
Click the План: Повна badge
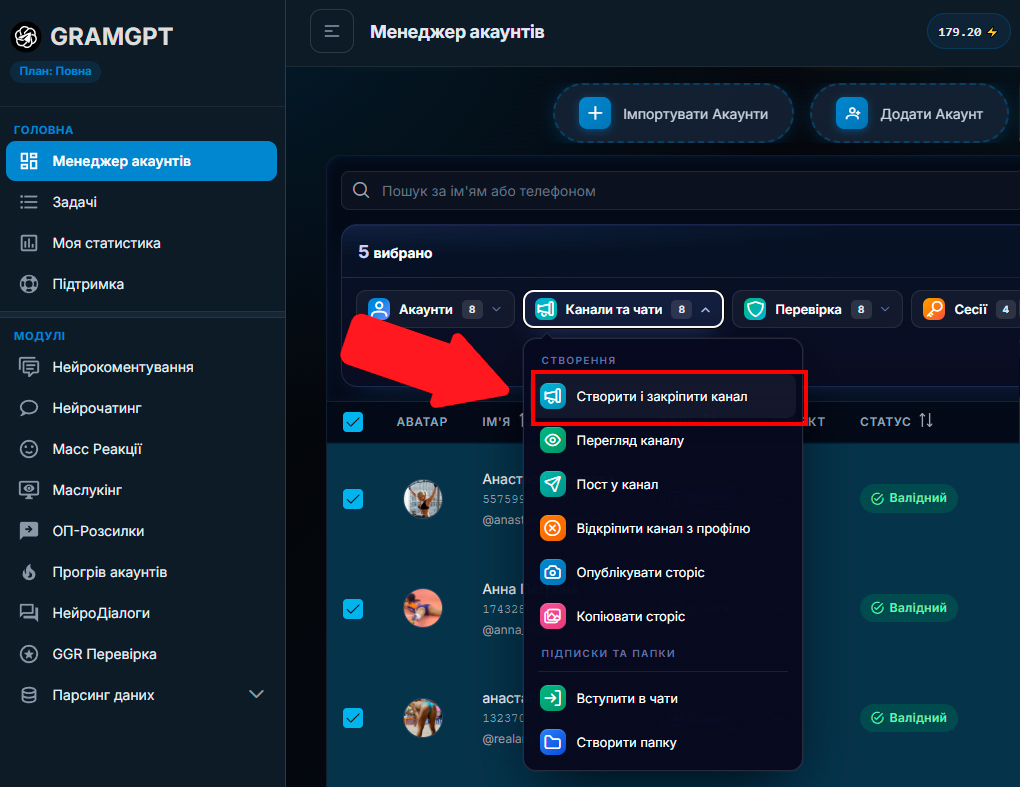pos(55,71)
